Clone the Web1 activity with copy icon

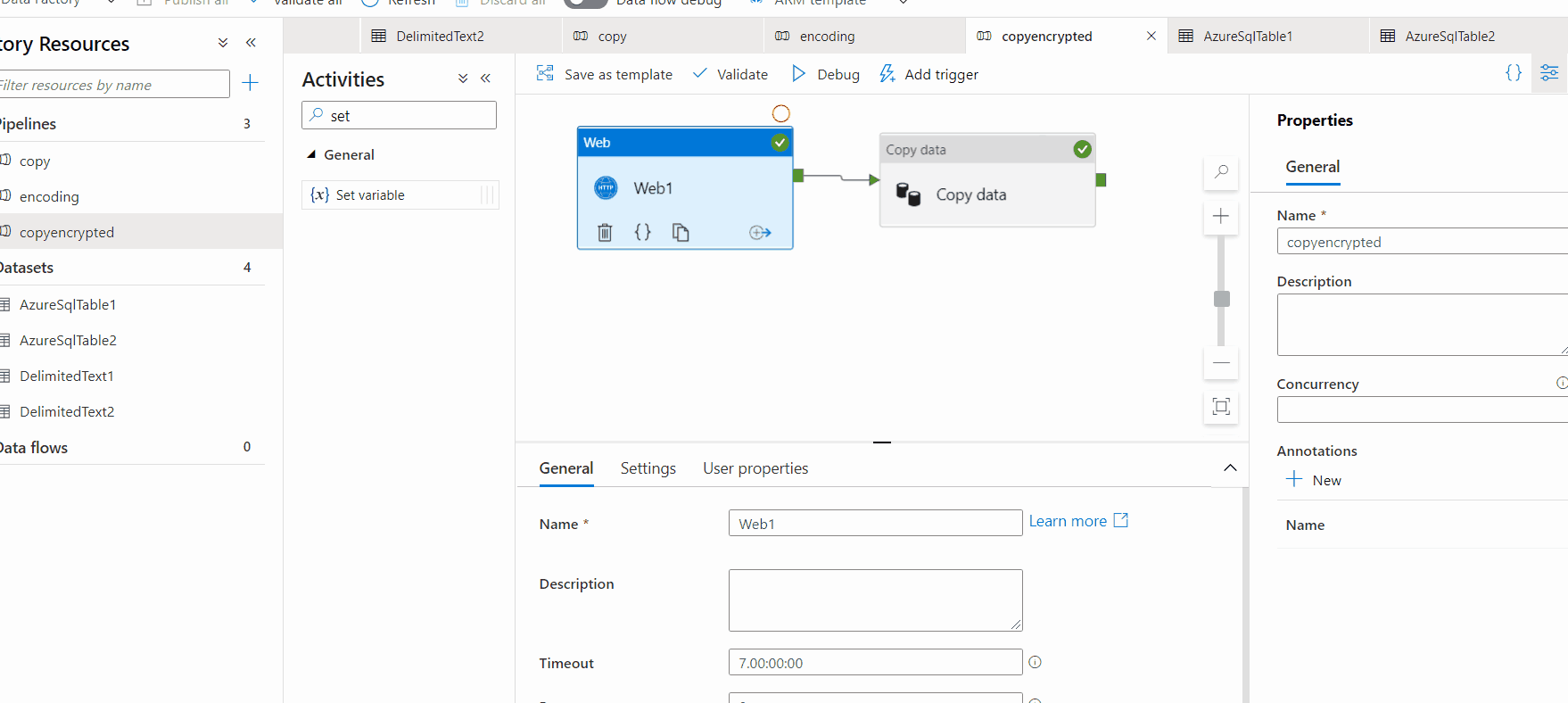(681, 233)
